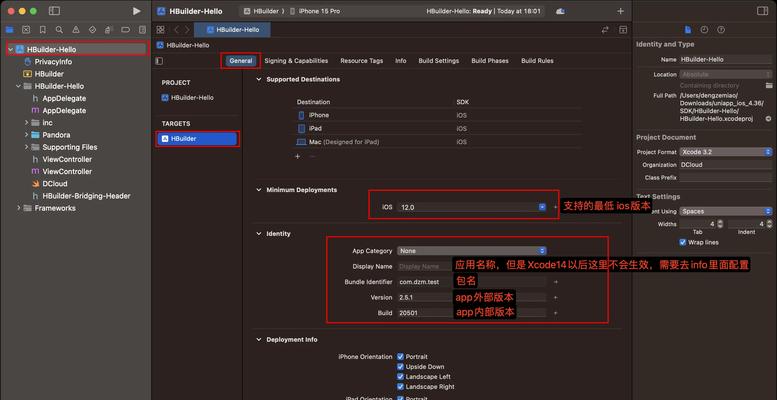
Task: Show the History inspector clock icon
Action: pyautogui.click(x=704, y=30)
